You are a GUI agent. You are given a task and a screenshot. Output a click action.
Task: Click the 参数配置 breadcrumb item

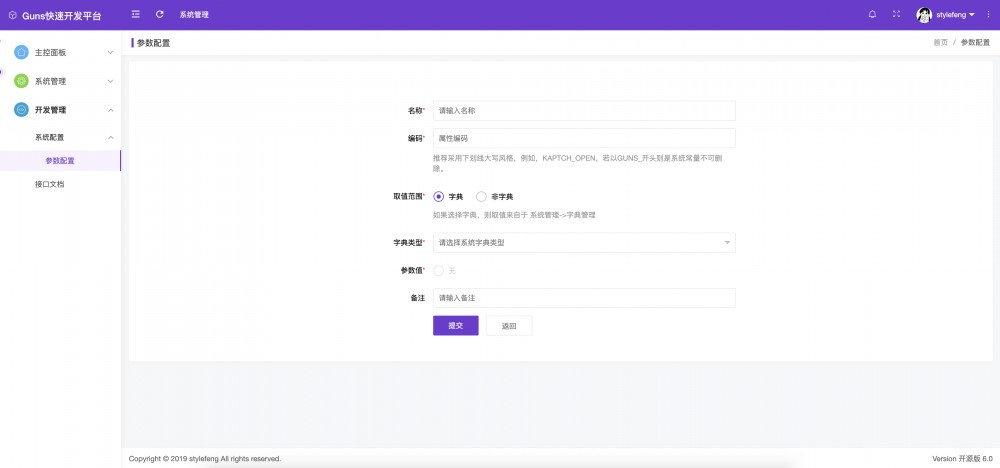click(975, 43)
